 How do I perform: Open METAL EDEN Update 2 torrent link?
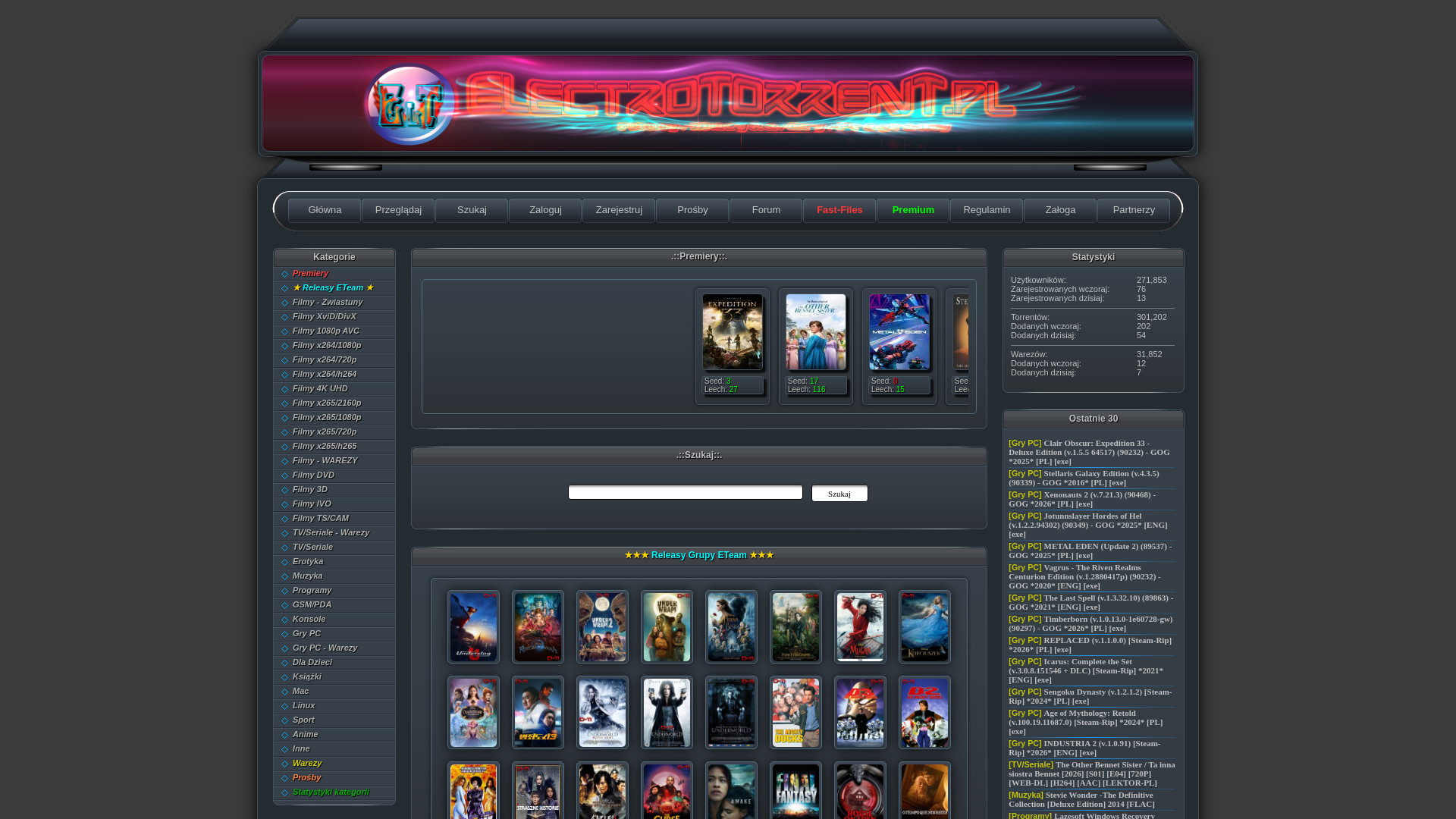click(x=1090, y=551)
